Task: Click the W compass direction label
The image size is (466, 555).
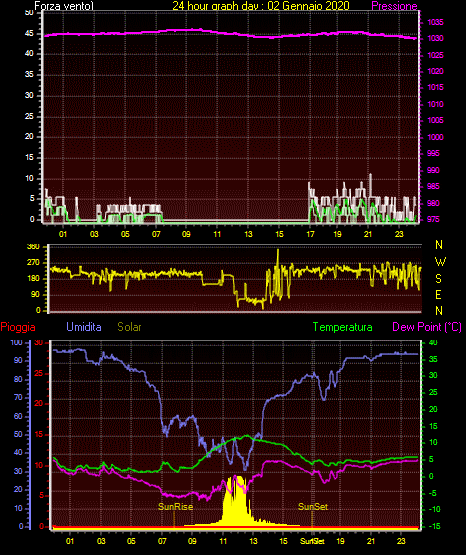Action: tap(440, 262)
